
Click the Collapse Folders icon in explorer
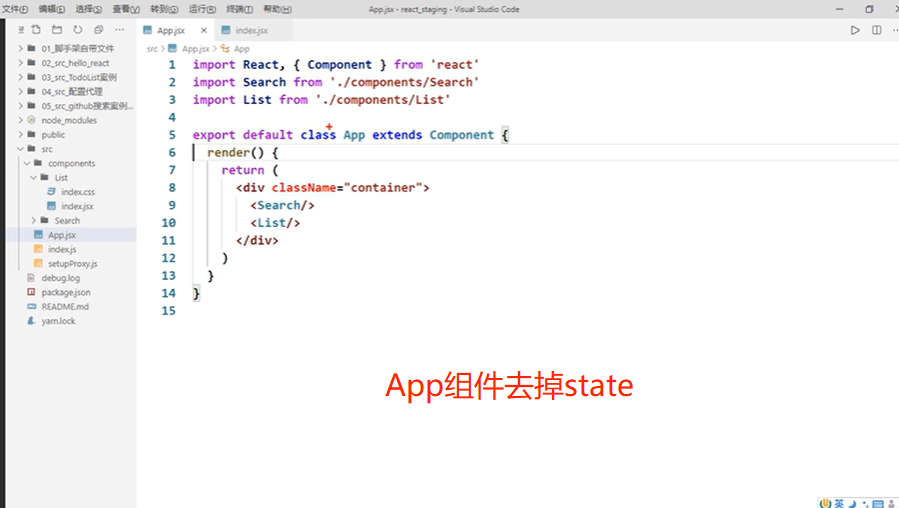(x=99, y=30)
